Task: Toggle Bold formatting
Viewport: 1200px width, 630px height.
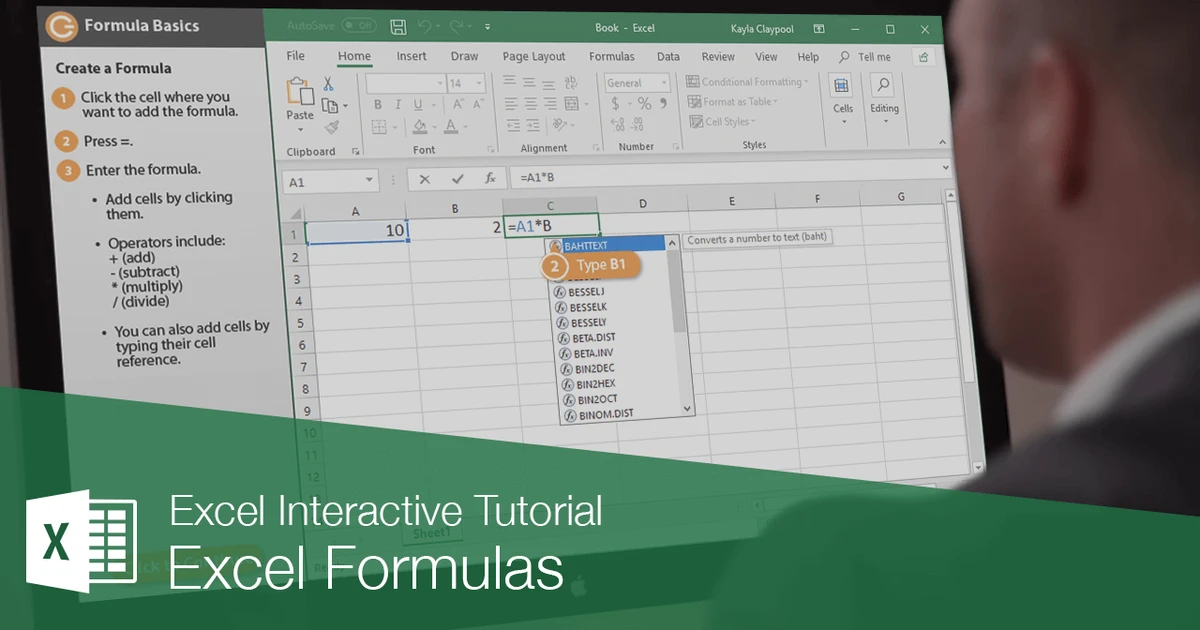Action: [378, 105]
